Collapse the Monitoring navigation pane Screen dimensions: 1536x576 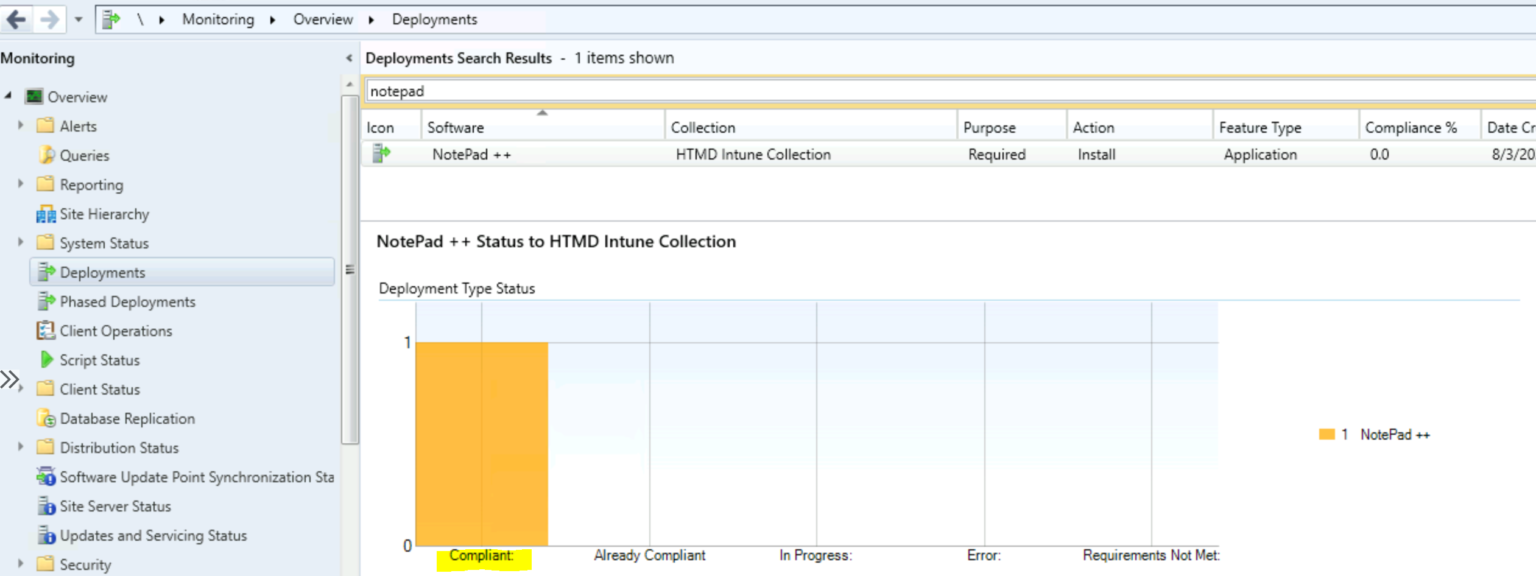tap(348, 59)
